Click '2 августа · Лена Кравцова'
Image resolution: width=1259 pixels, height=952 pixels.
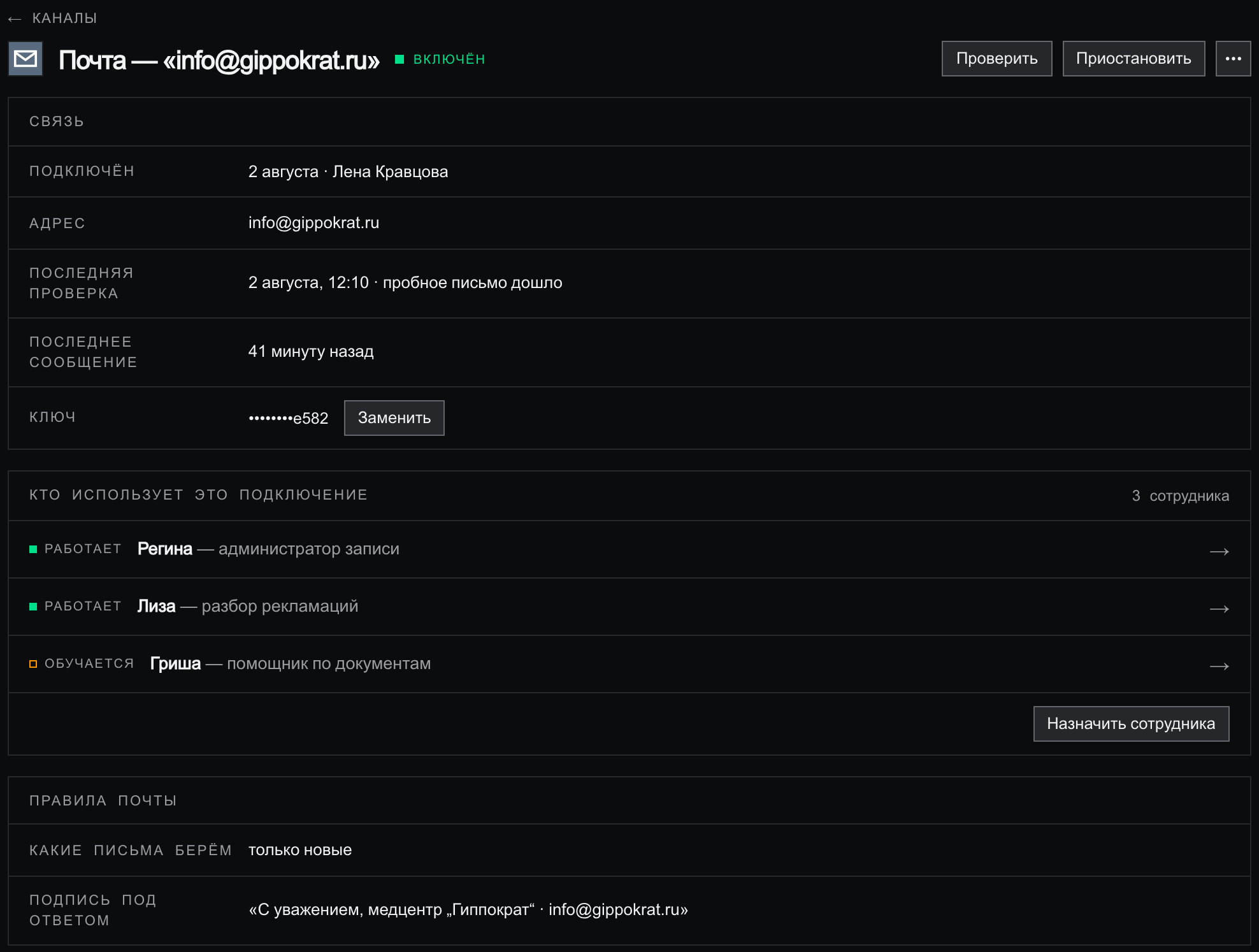coord(348,171)
